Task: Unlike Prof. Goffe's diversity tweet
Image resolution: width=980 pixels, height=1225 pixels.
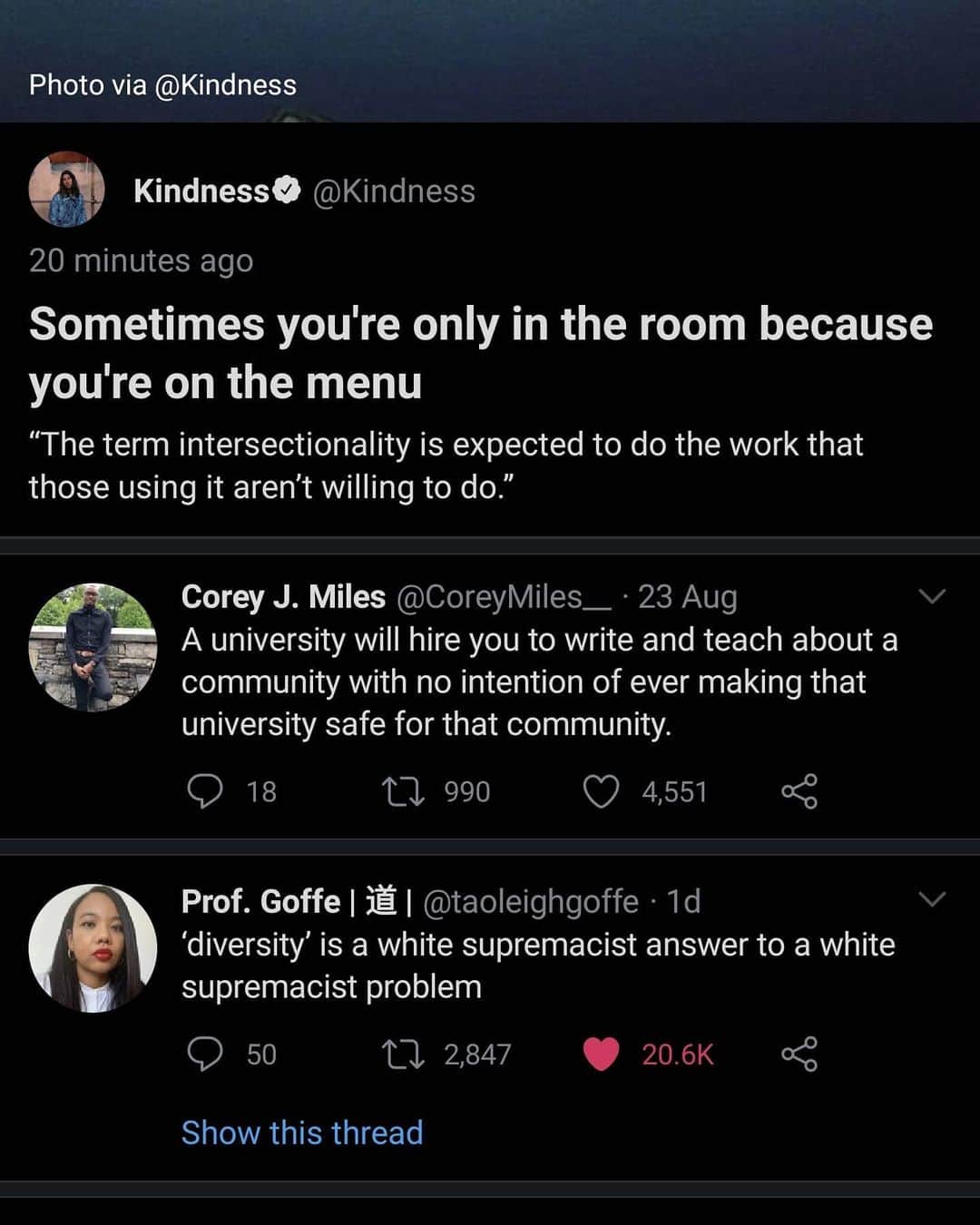Action: point(601,1054)
